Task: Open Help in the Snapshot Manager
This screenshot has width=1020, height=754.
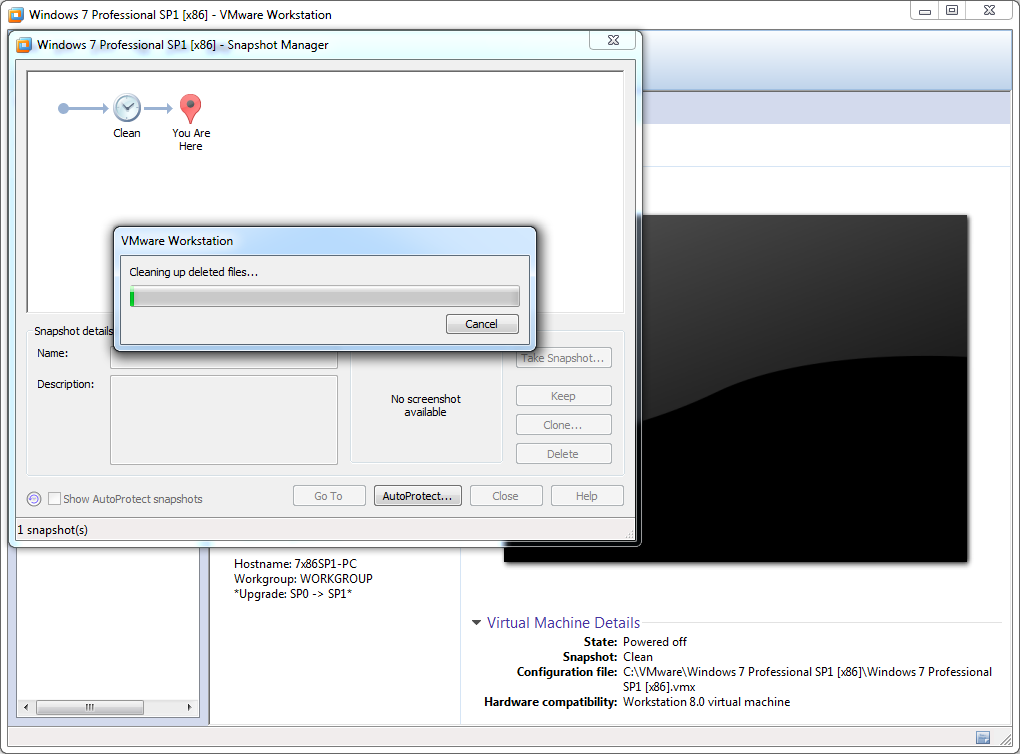Action: click(x=586, y=496)
